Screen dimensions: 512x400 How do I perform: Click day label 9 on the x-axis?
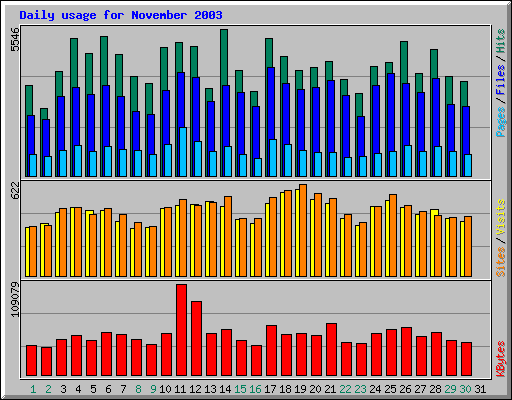(x=153, y=389)
